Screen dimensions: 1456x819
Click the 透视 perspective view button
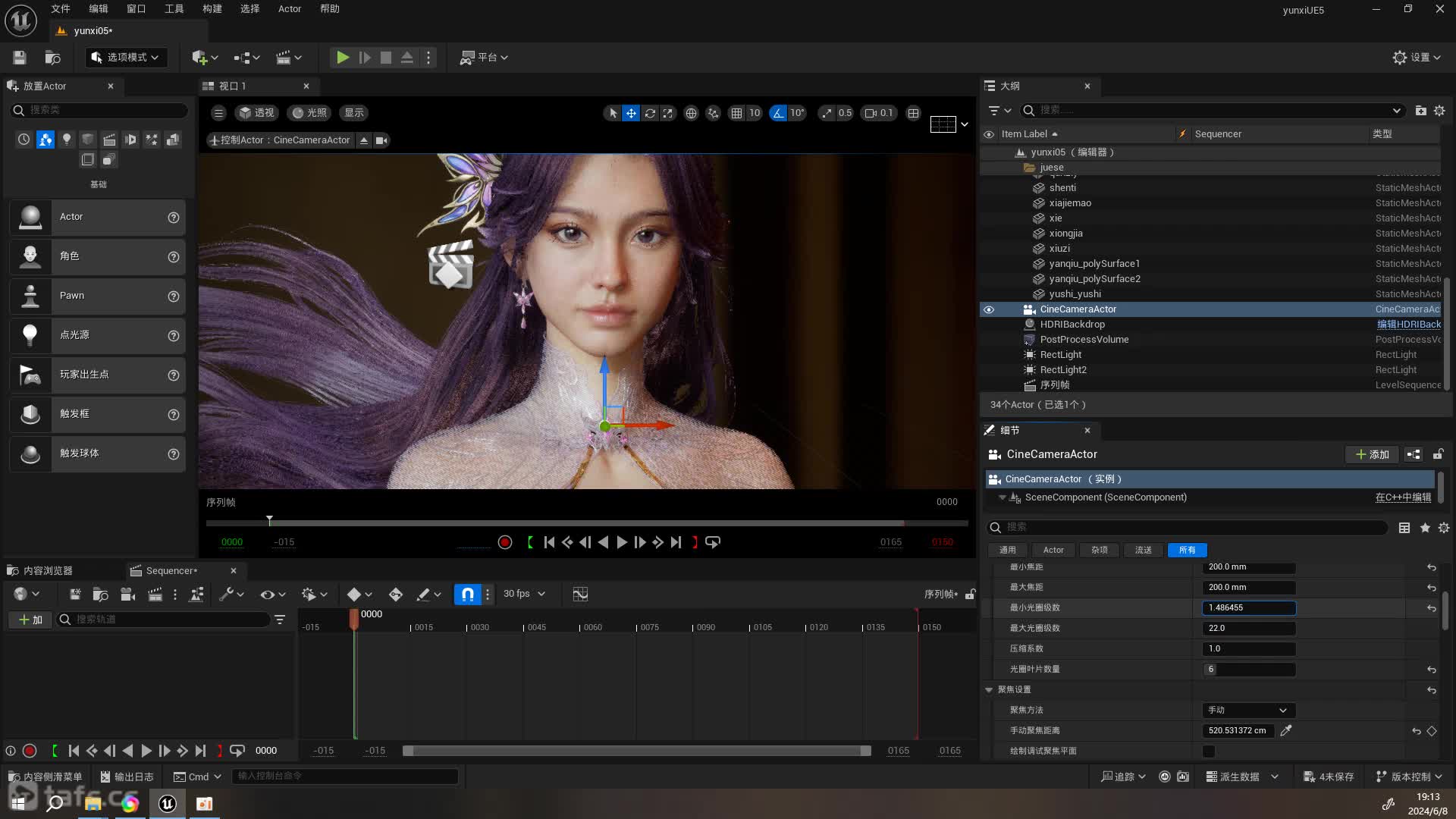(257, 113)
